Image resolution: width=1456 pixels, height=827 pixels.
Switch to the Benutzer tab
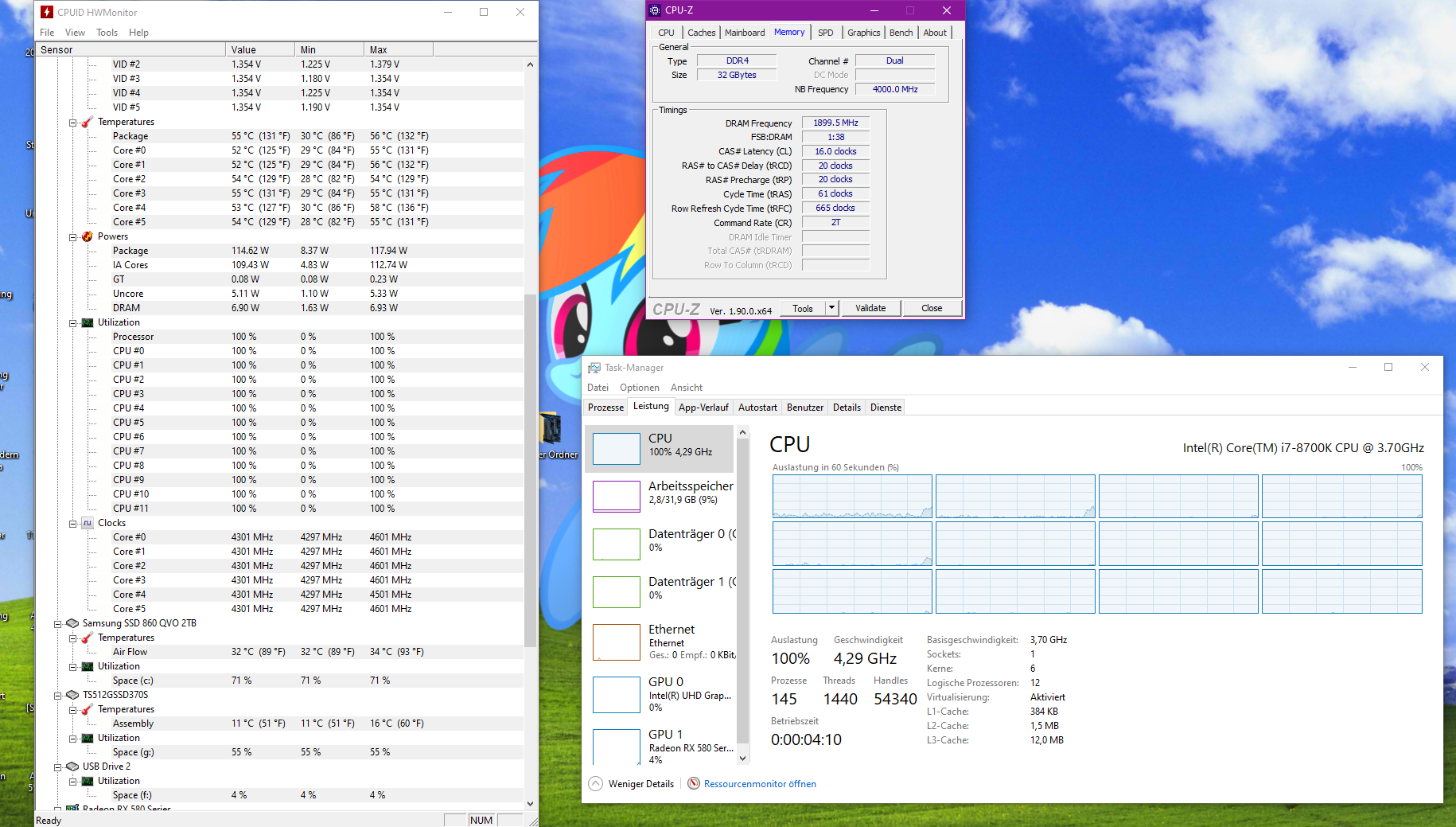pyautogui.click(x=805, y=408)
